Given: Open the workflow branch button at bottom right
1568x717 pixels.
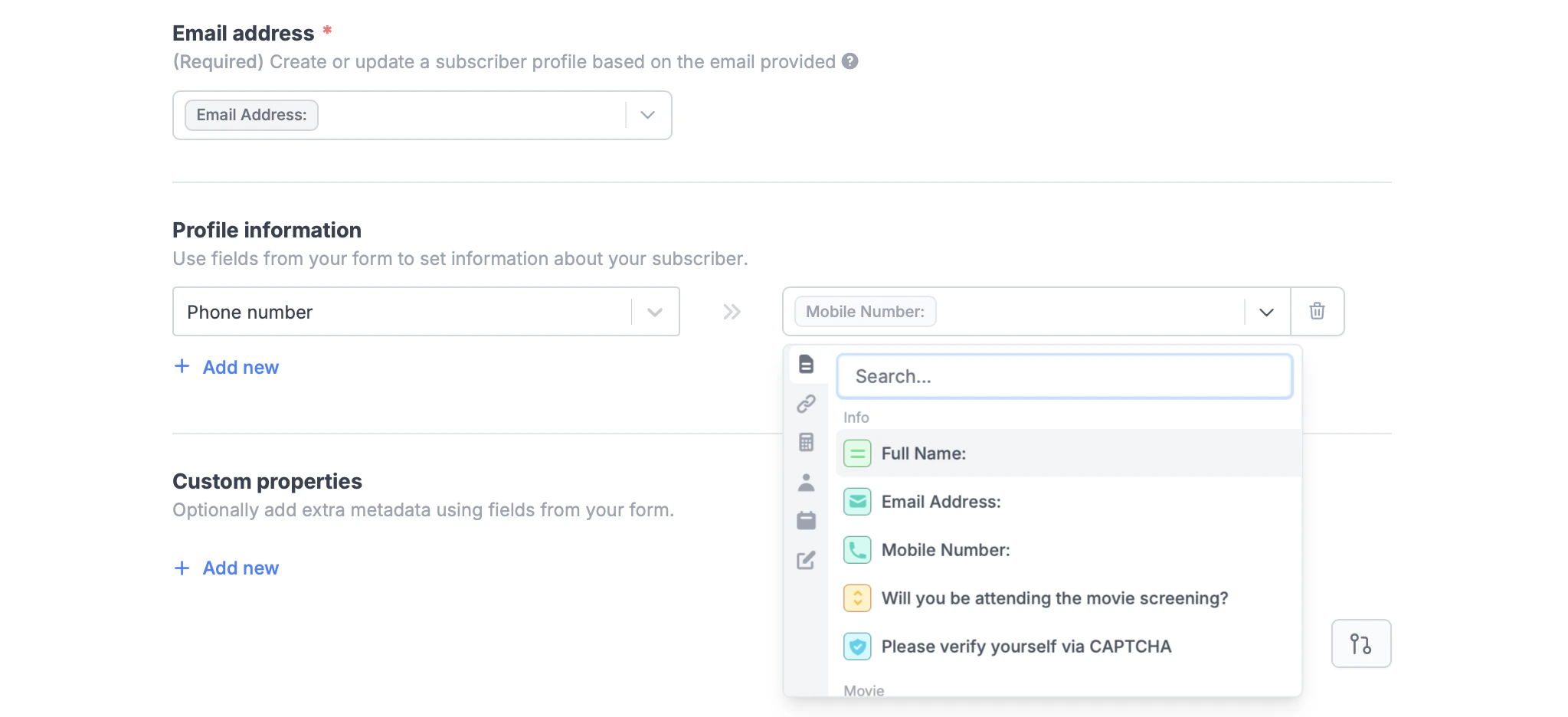Looking at the screenshot, I should (x=1362, y=643).
